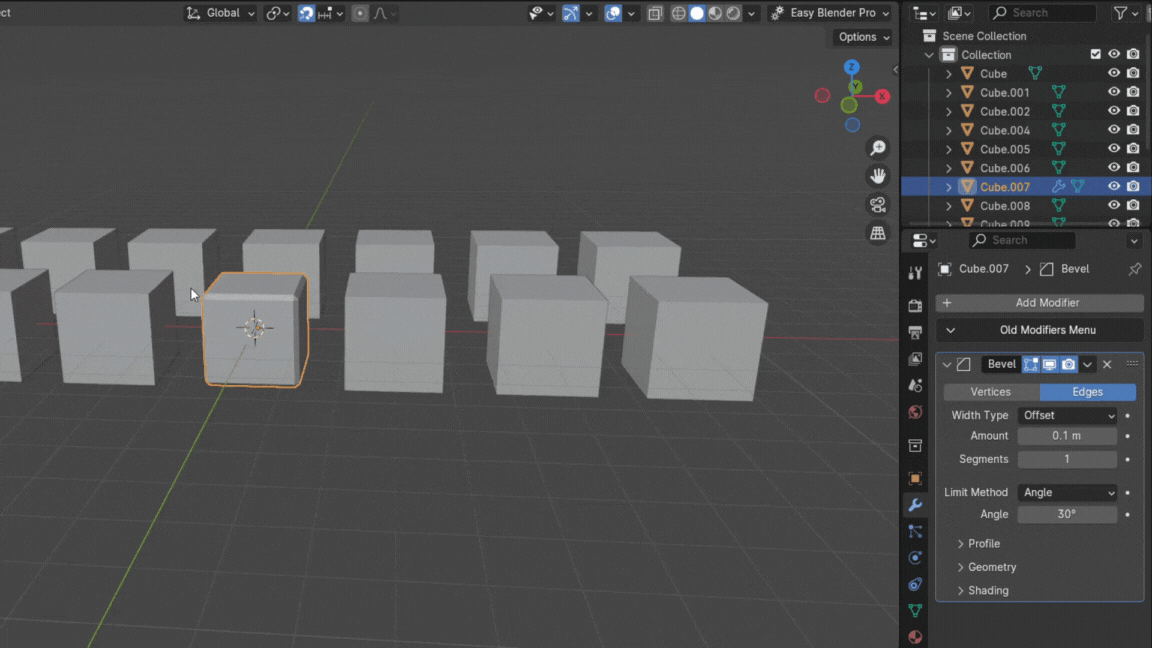The width and height of the screenshot is (1152, 648).
Task: Click the bevel Amount 0.1 m field
Action: point(1066,436)
